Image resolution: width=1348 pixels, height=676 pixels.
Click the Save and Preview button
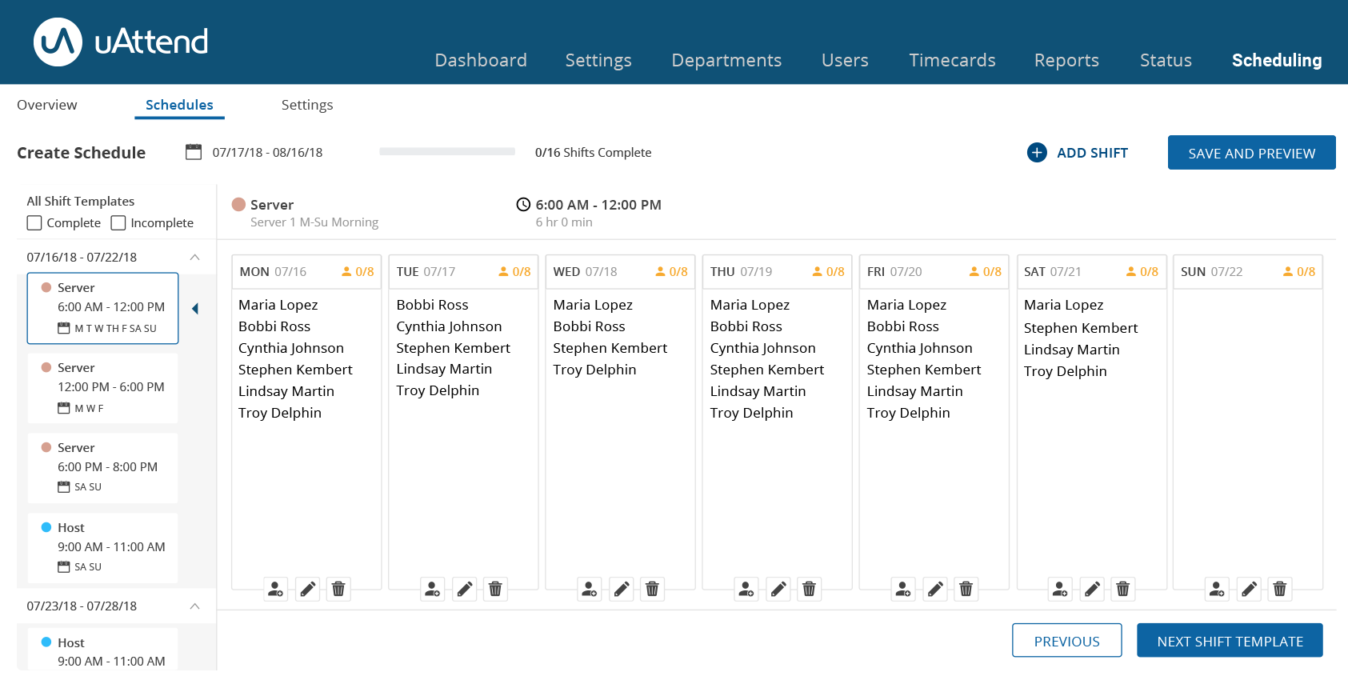tap(1251, 153)
